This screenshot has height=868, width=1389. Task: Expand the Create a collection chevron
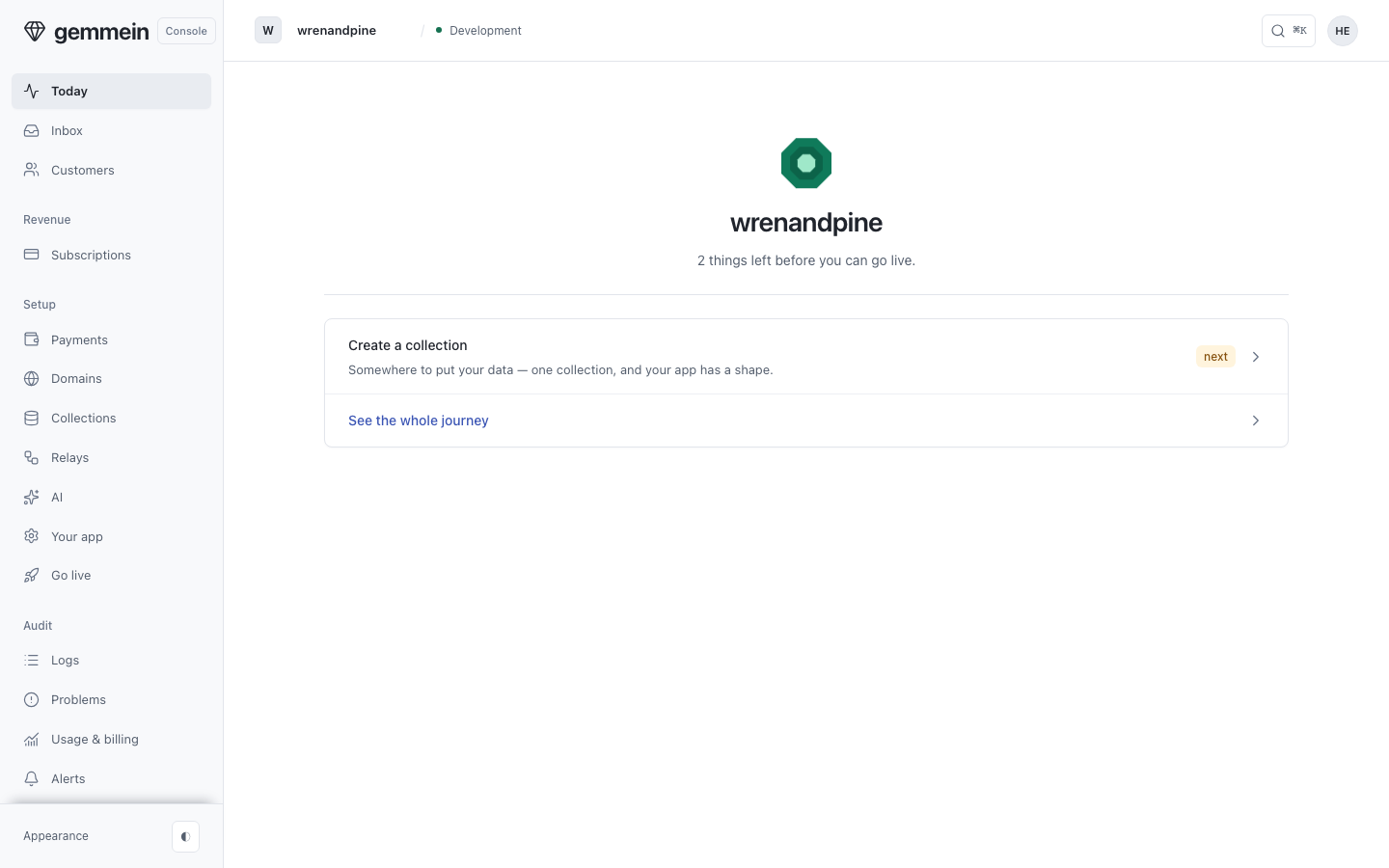coord(1256,357)
